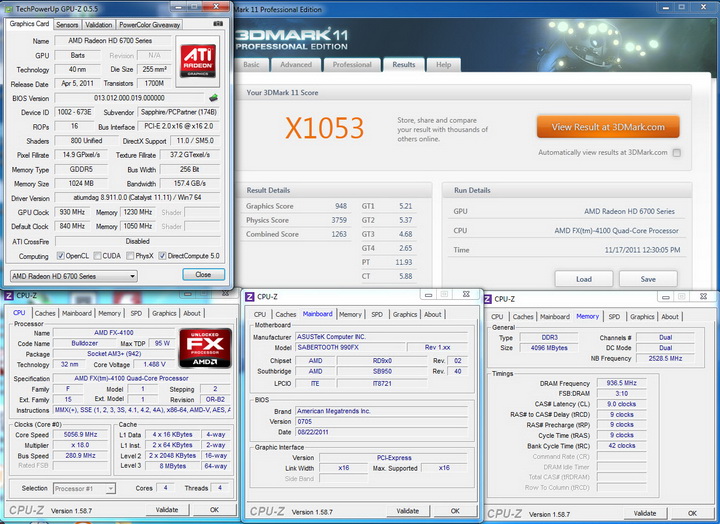The image size is (720, 524).
Task: Click the GPU-Z title bar app icon
Action: pos(9,9)
